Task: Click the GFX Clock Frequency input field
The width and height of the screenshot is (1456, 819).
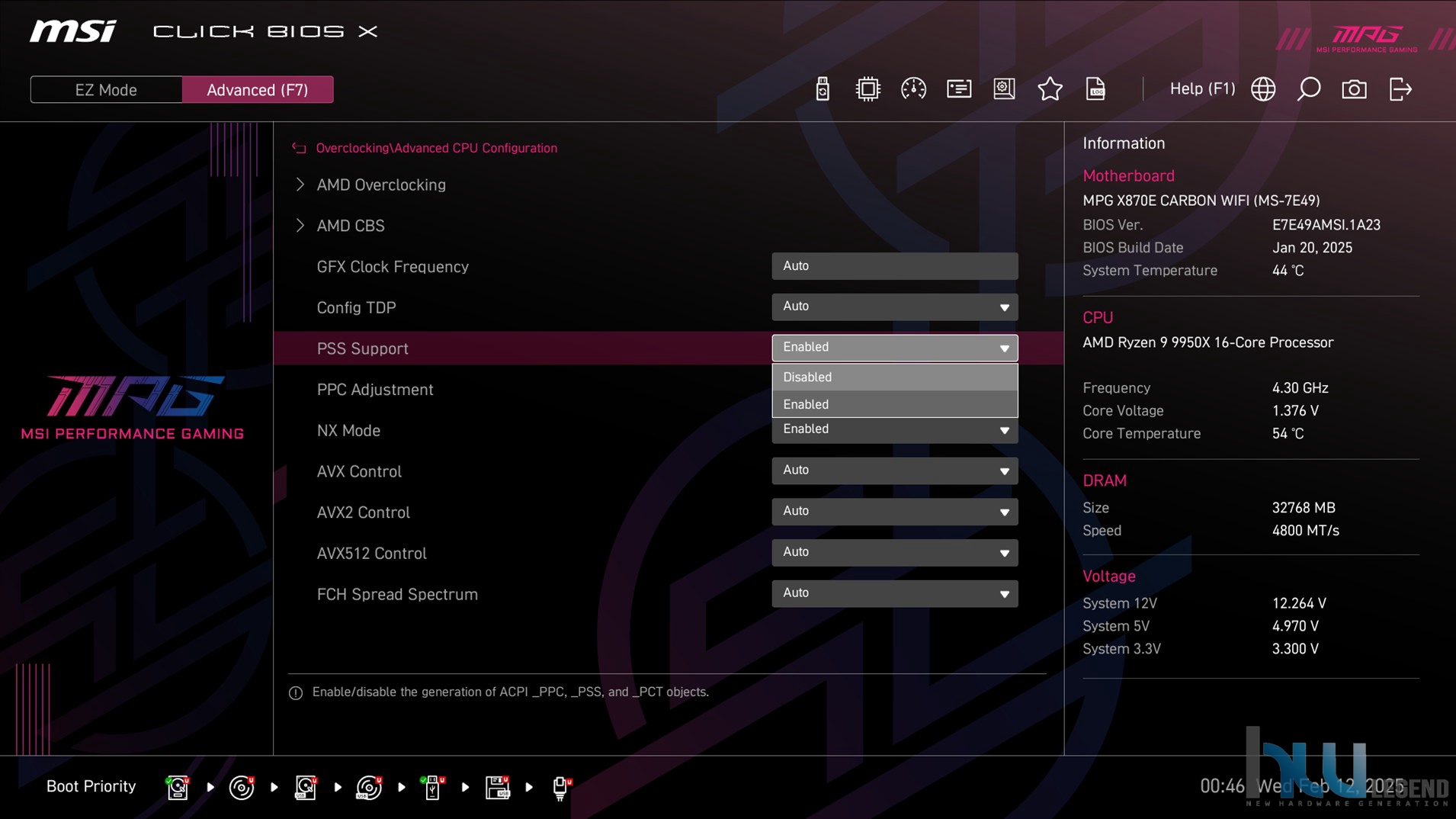Action: 894,266
